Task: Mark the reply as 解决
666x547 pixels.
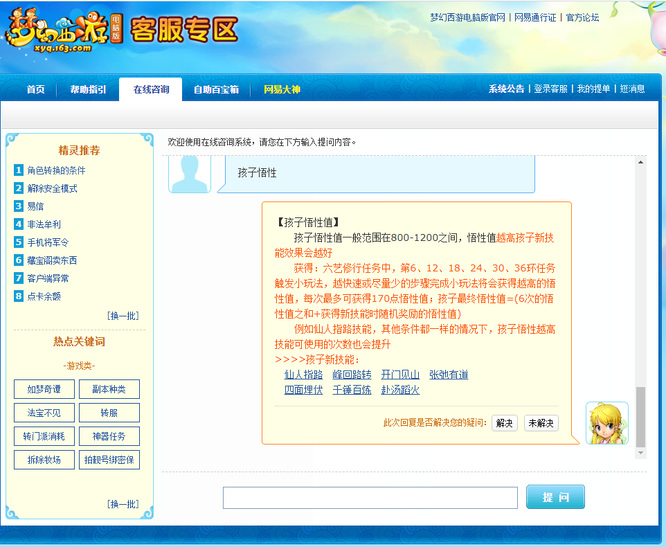Action: pos(504,423)
